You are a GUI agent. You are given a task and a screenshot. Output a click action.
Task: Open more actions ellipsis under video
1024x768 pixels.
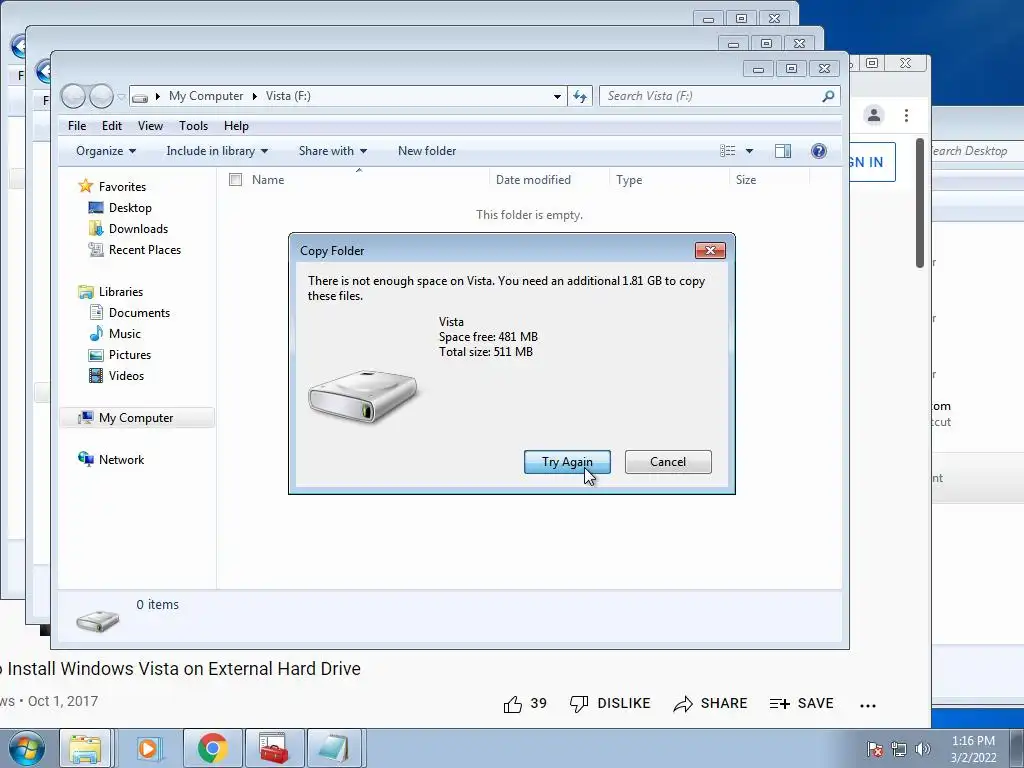[868, 705]
